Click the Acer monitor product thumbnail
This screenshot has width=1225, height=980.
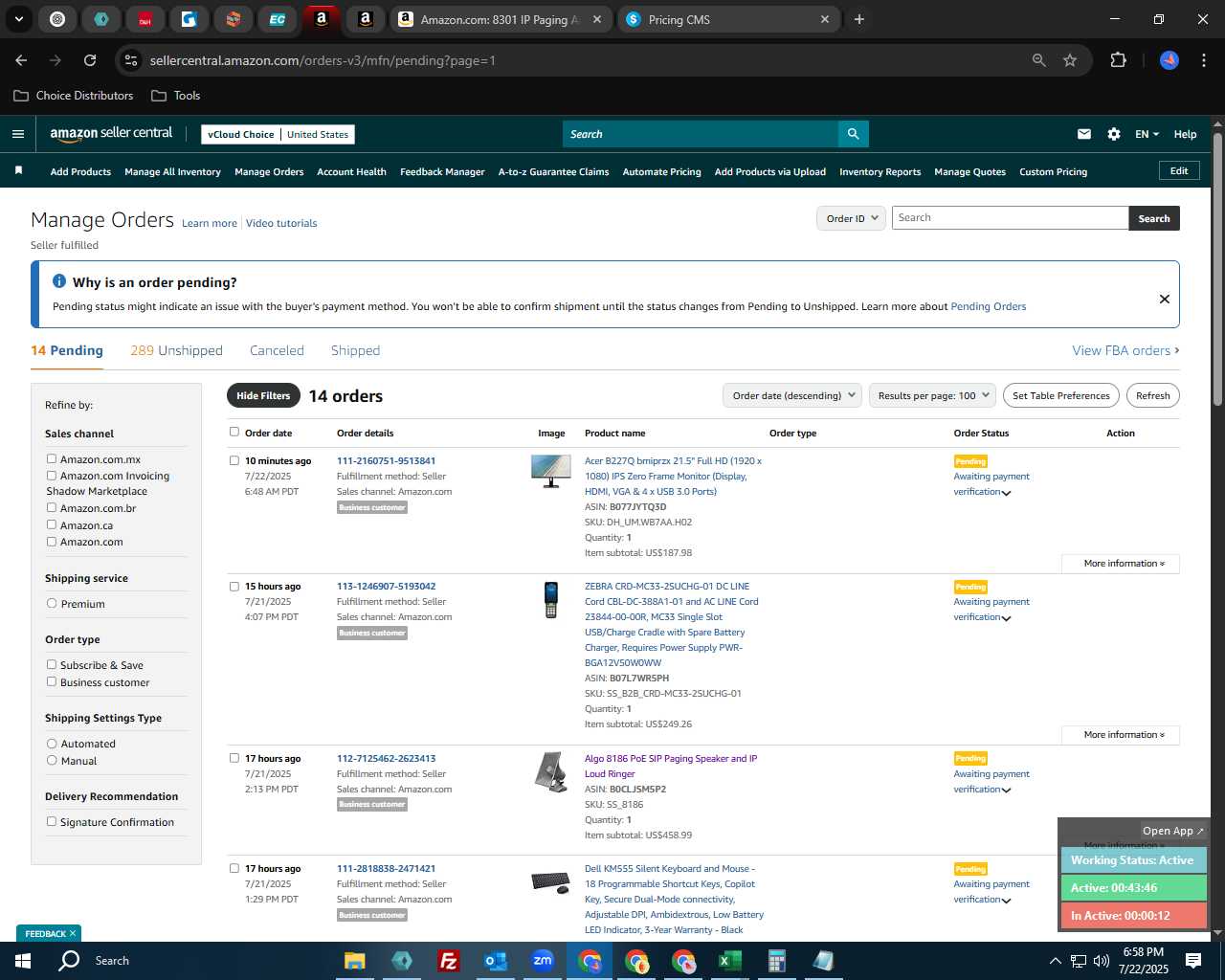tap(550, 471)
